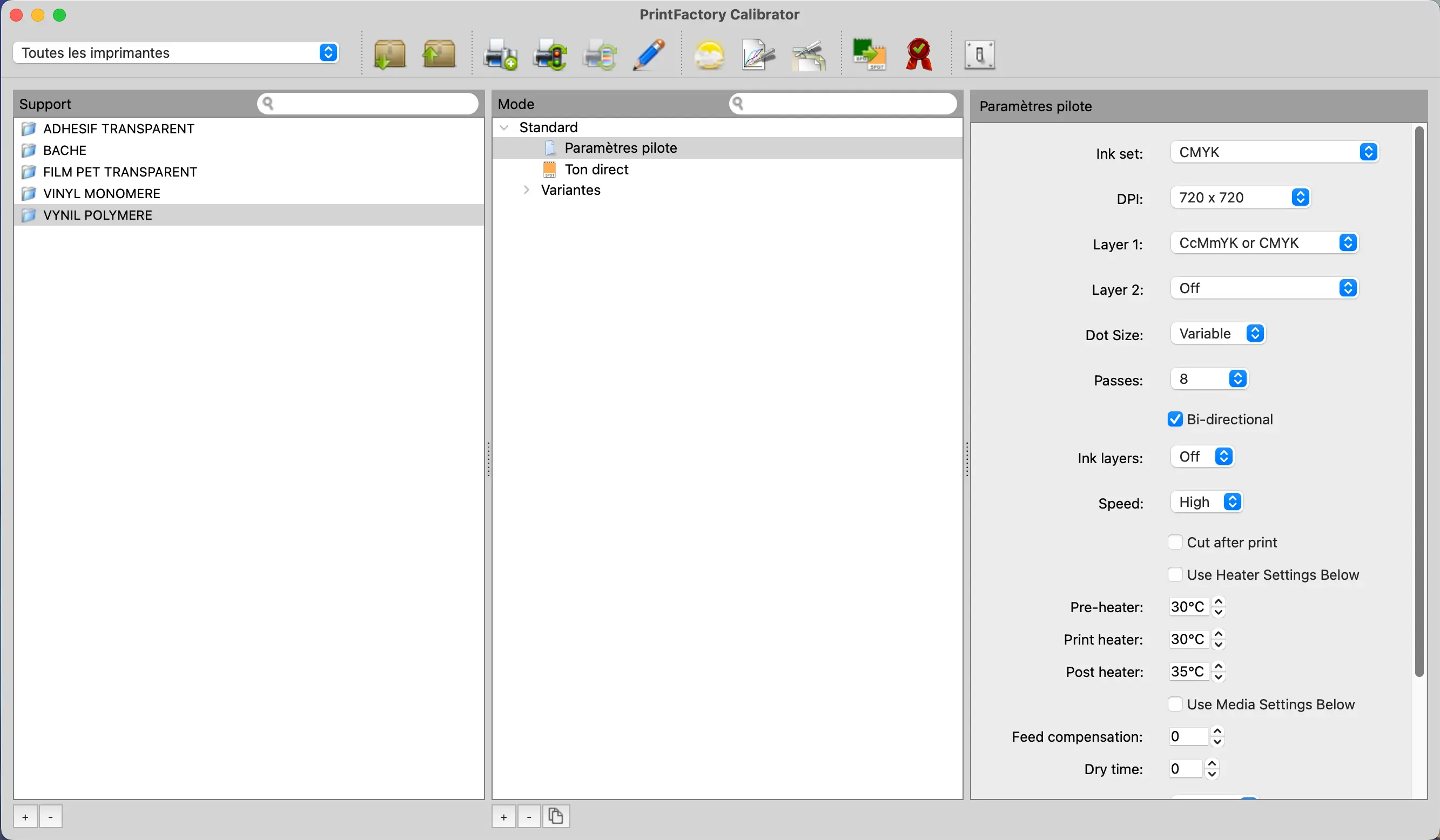Open the Ink layers dropdown showing Off
Screen dimensions: 1440x840
[x=1202, y=457]
